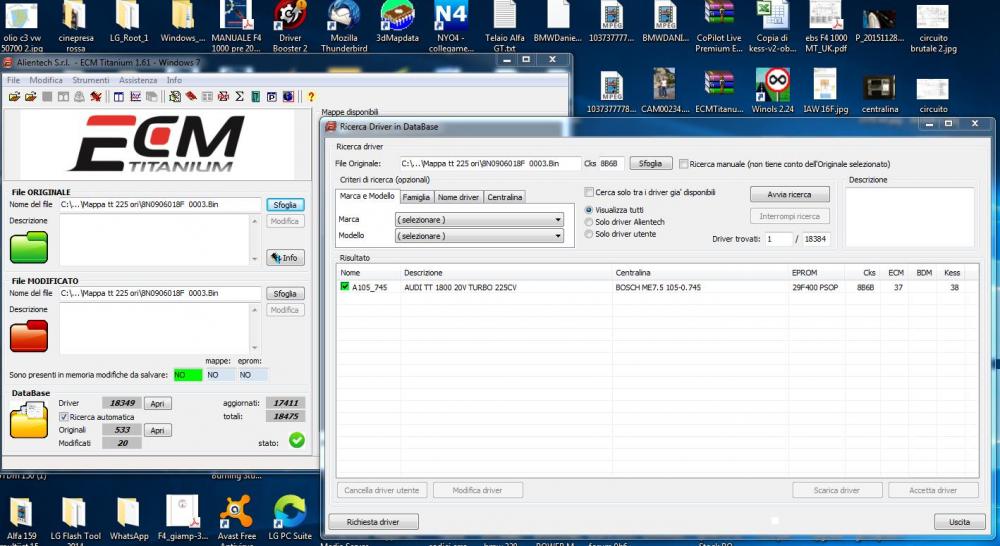Click the red arrow pin toolbar icon
Screen dimensions: 1000x546
click(96, 97)
